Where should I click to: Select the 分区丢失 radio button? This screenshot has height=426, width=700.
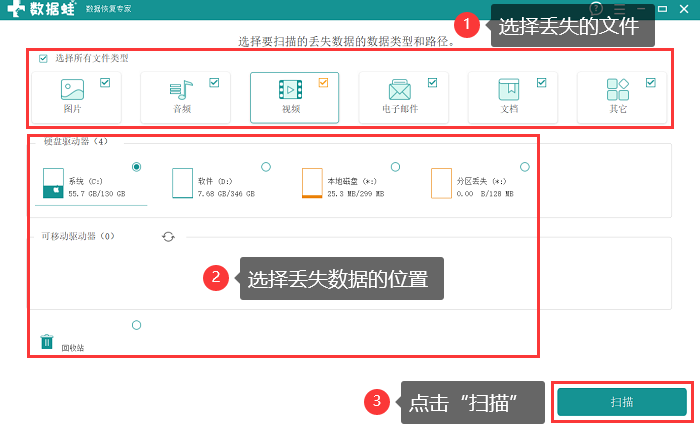525,167
